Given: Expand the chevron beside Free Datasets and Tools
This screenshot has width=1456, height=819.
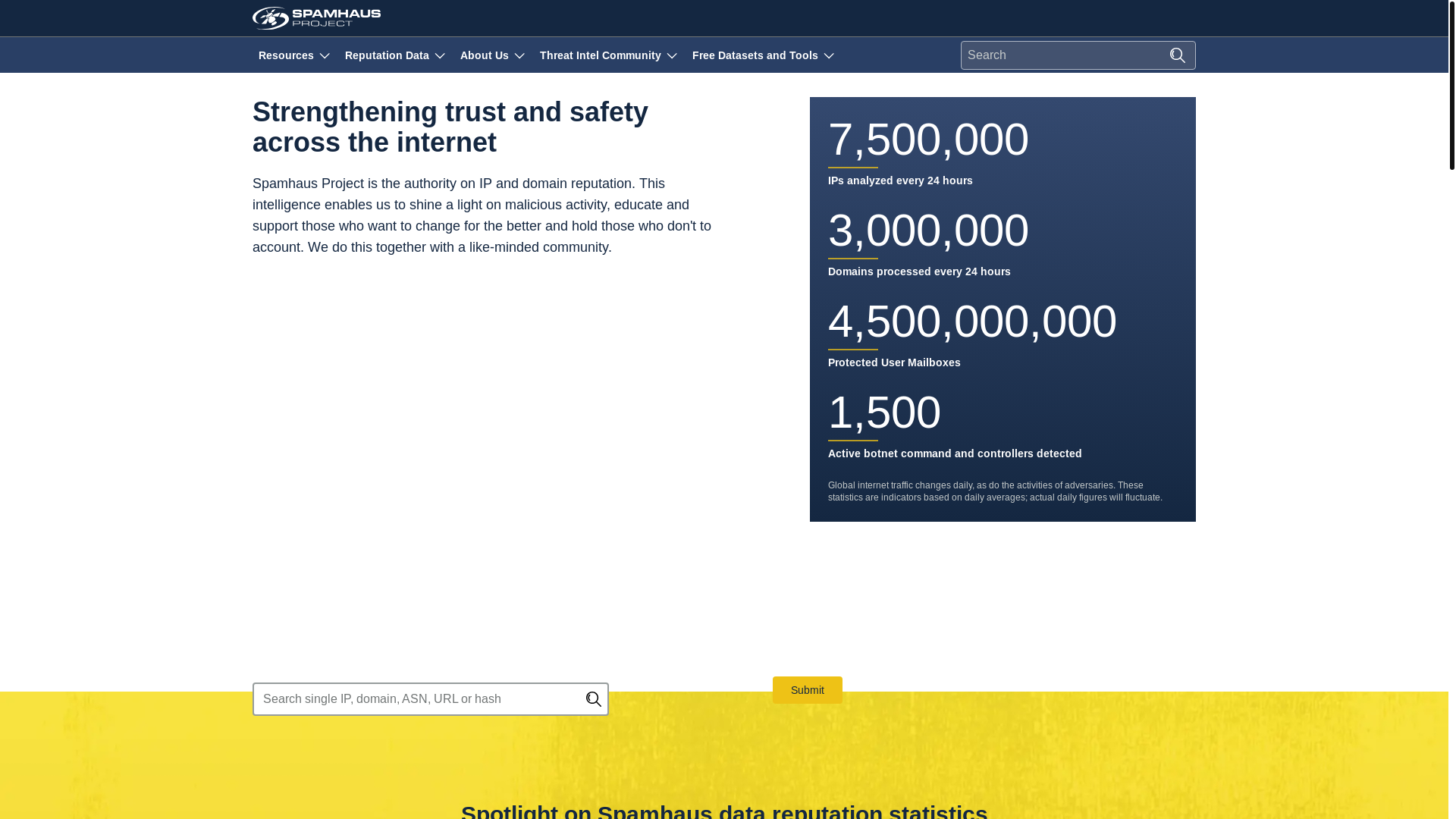Looking at the screenshot, I should click(829, 56).
